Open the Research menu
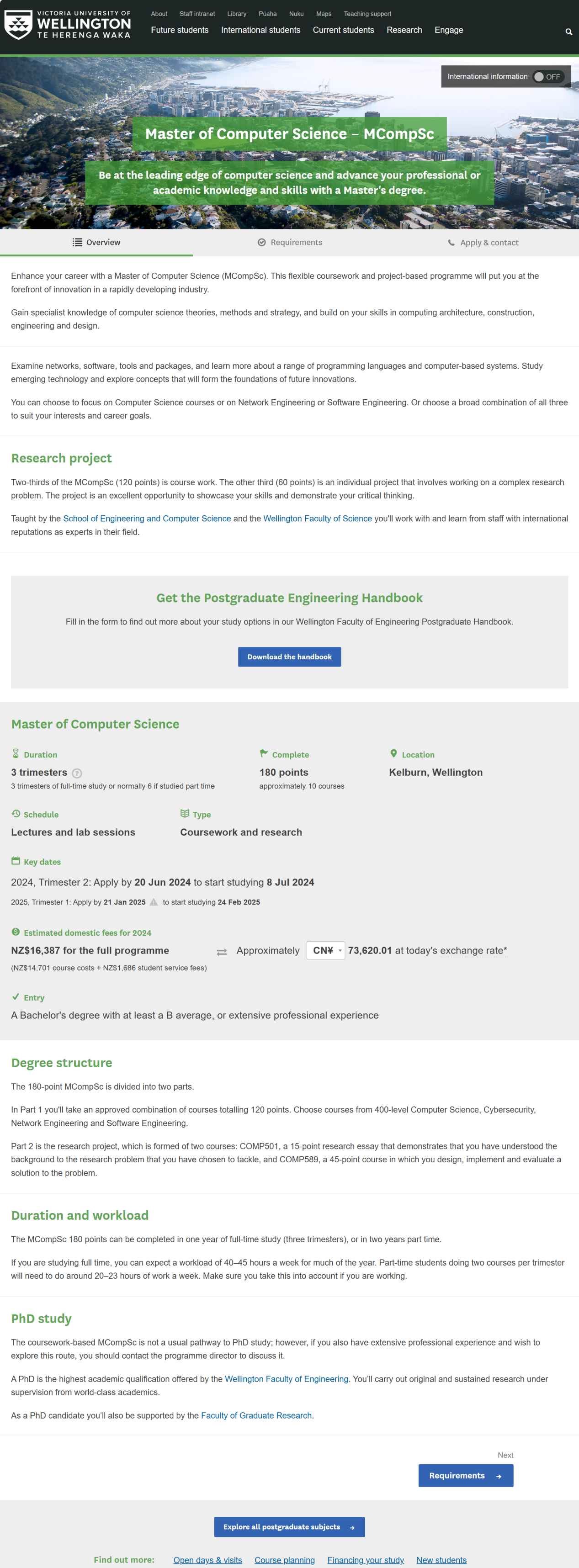The height and width of the screenshot is (1568, 579). (404, 30)
